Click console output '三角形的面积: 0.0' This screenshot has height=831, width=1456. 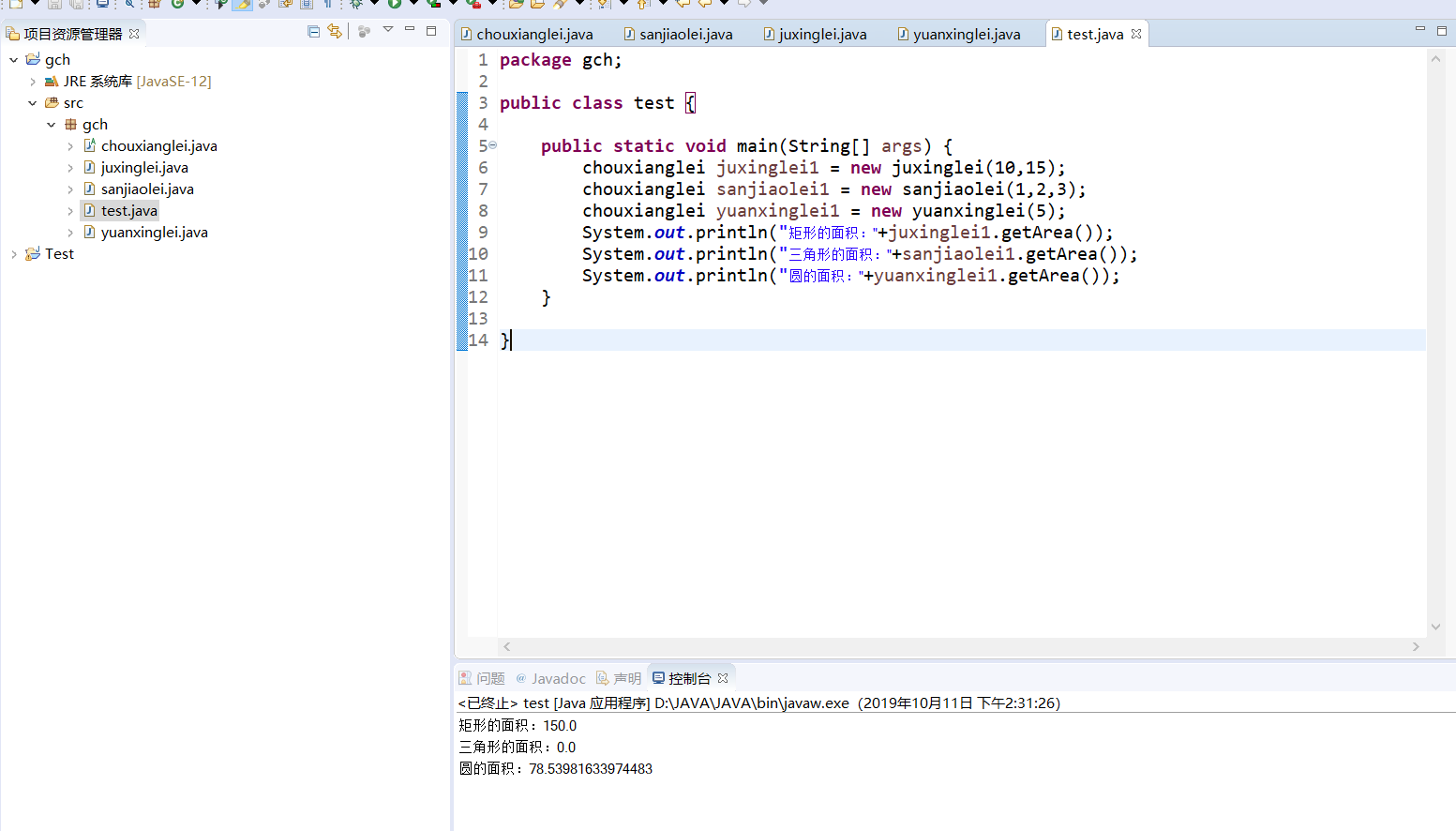tap(518, 748)
